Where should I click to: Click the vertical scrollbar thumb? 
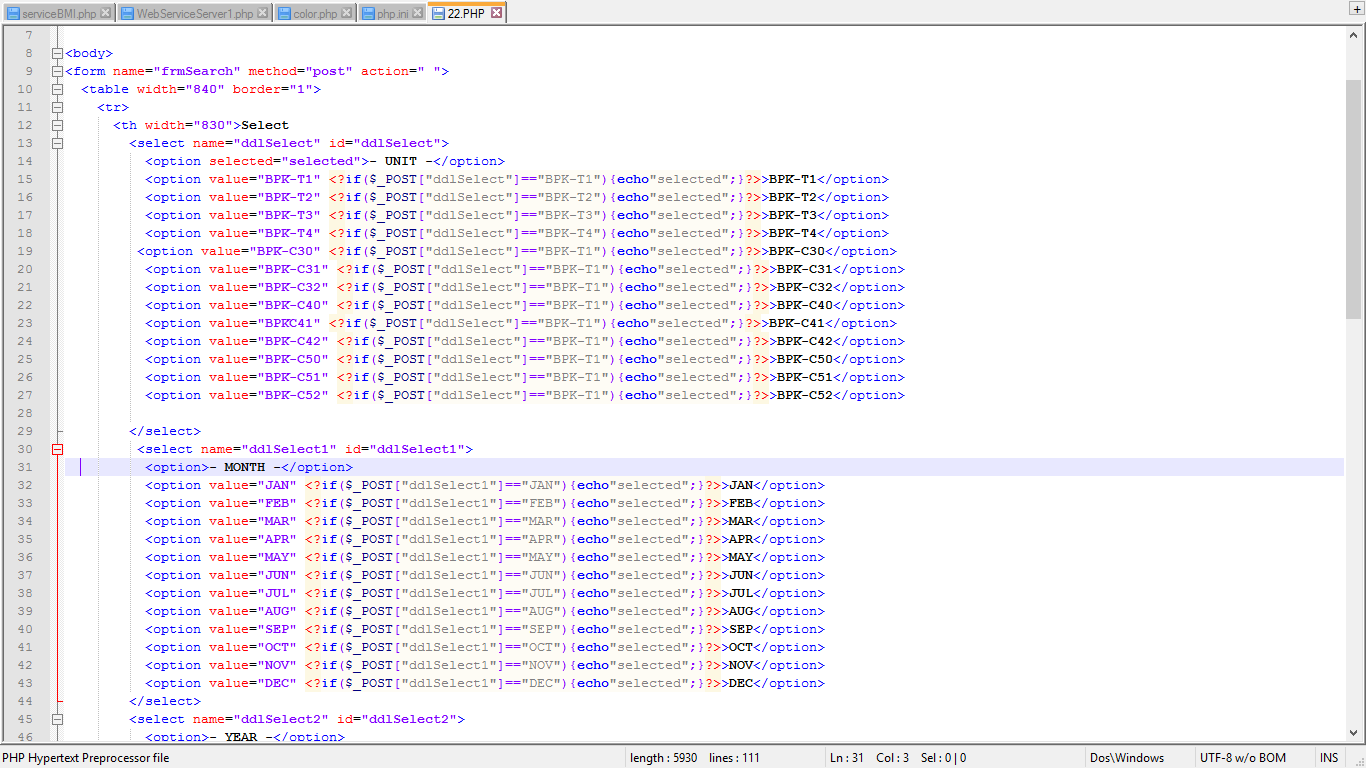(x=1354, y=200)
